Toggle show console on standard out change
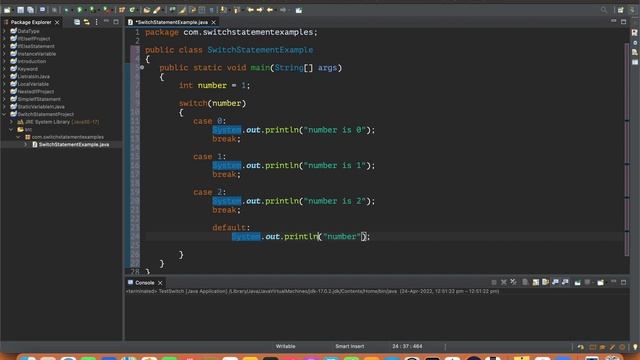The height and width of the screenshot is (360, 640). click(555, 282)
